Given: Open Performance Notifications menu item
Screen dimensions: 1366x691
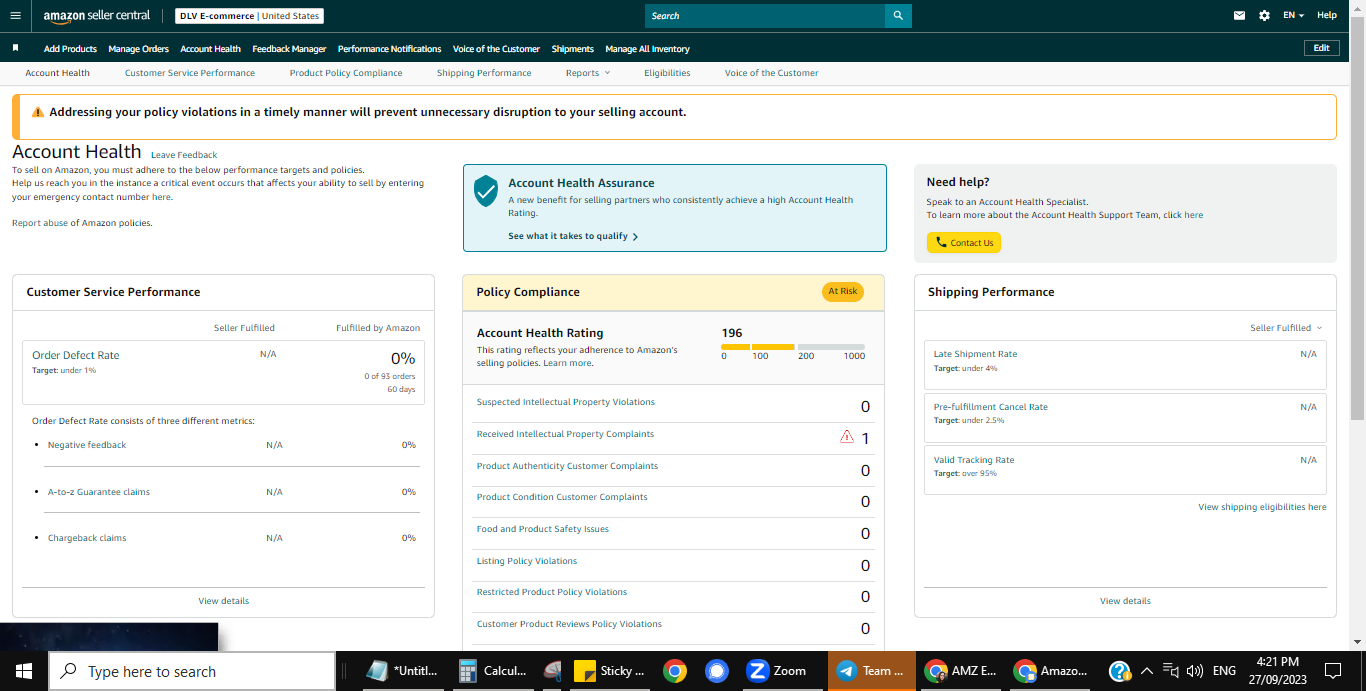Looking at the screenshot, I should tap(389, 49).
